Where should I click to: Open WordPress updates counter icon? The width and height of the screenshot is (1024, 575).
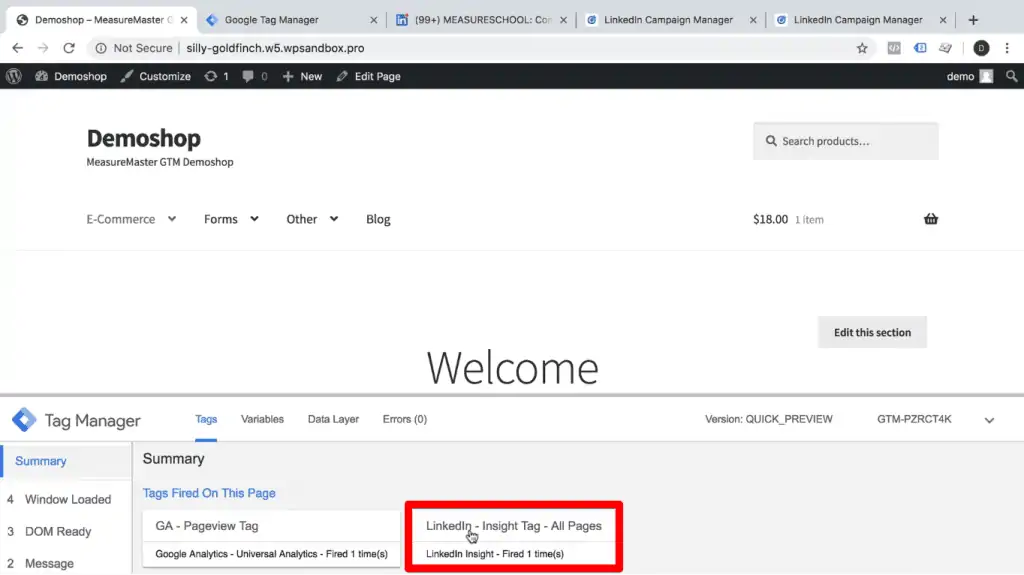coord(217,76)
